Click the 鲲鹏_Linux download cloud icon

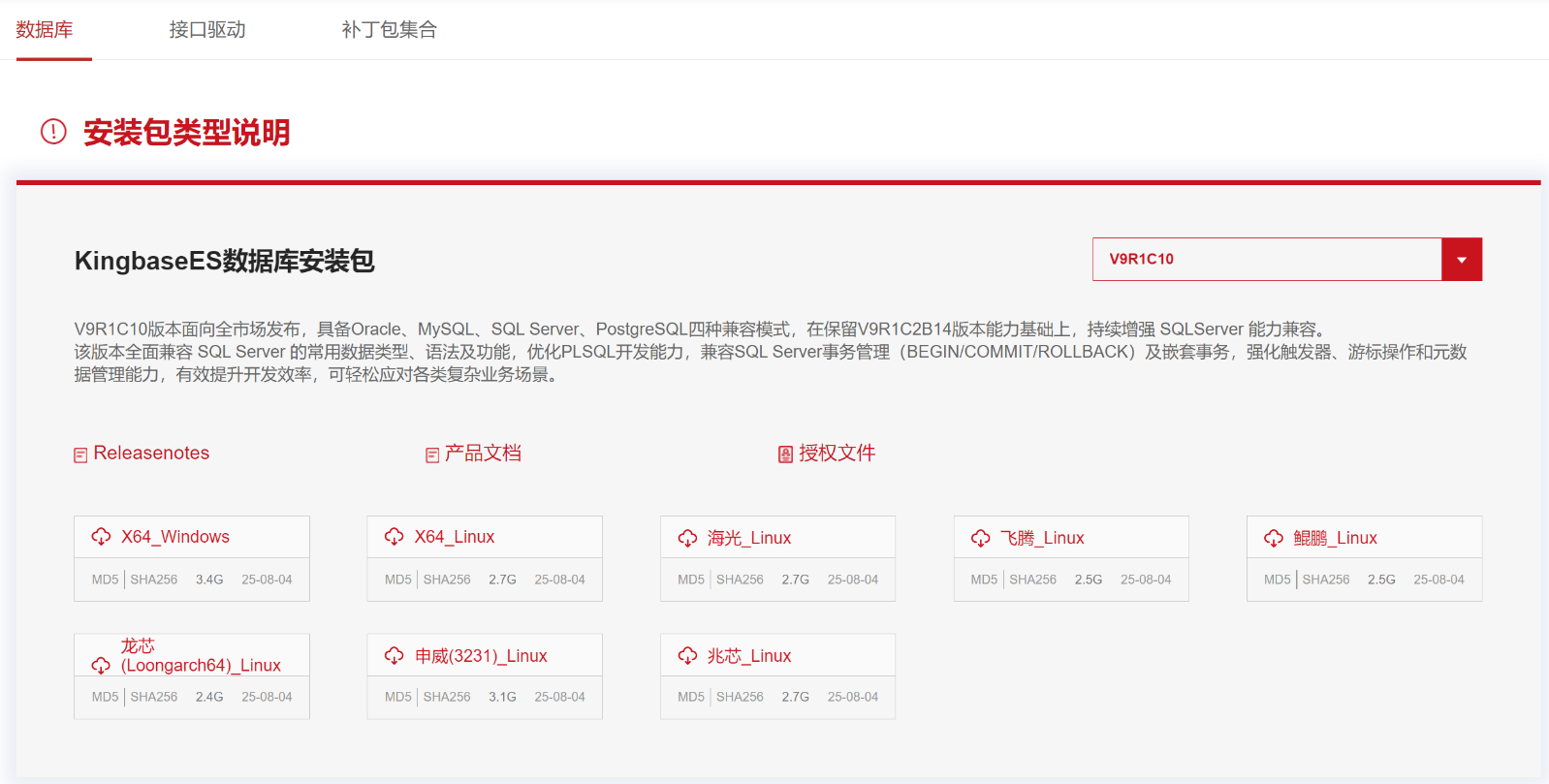(1274, 538)
